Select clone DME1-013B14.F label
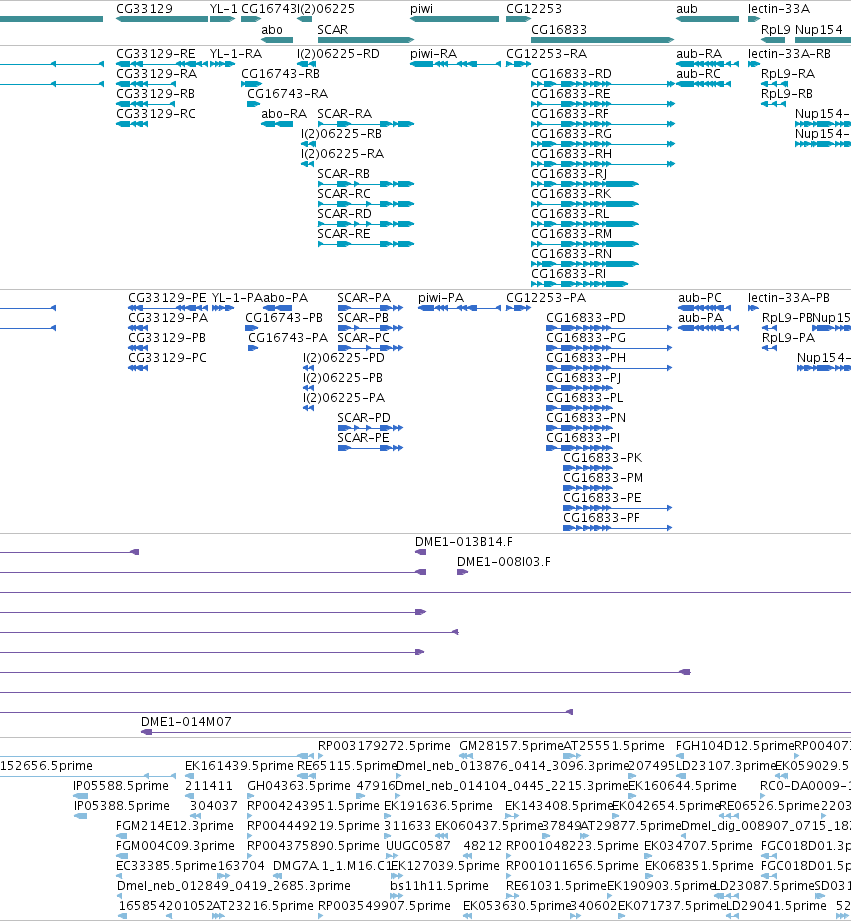 click(x=463, y=542)
